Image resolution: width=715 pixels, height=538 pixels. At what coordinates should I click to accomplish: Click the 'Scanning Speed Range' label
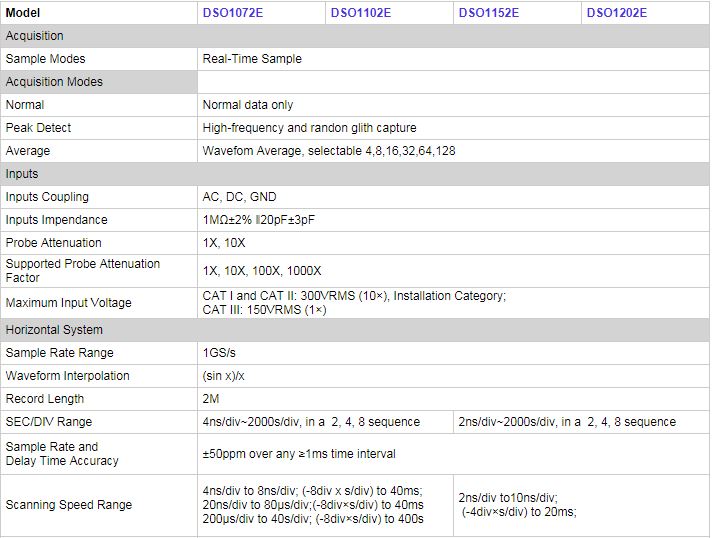click(x=69, y=505)
